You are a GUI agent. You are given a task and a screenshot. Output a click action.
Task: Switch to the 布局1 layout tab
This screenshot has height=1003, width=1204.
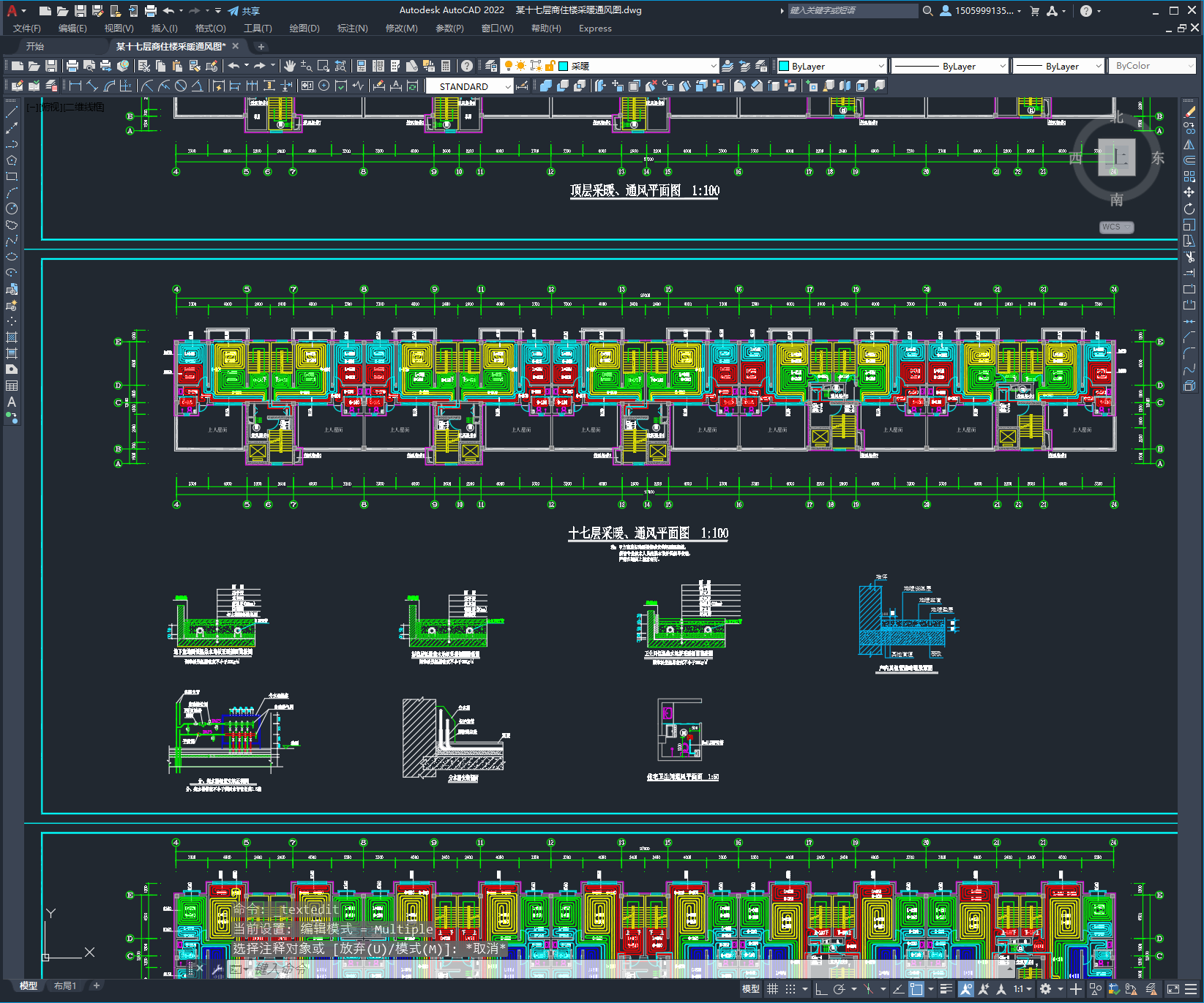[x=65, y=985]
